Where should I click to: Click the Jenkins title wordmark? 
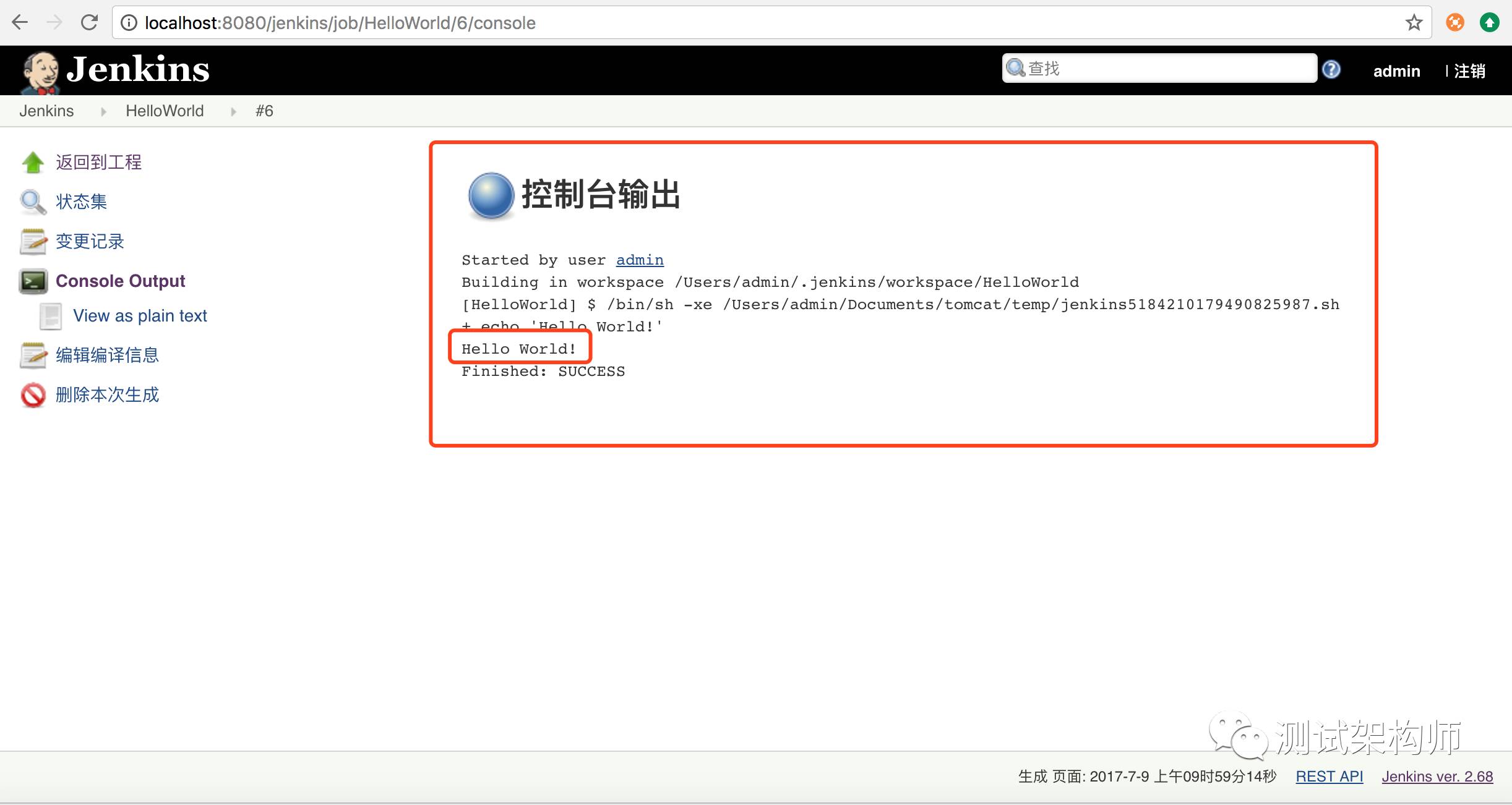point(138,69)
